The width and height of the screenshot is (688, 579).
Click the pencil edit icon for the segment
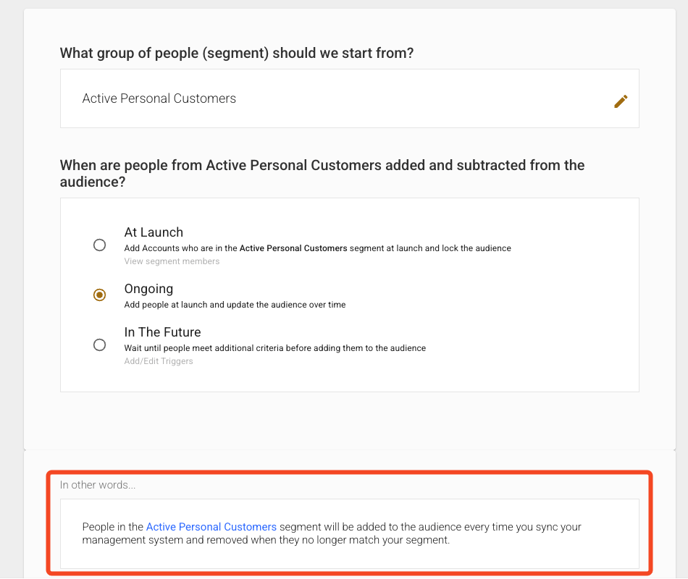pos(621,101)
